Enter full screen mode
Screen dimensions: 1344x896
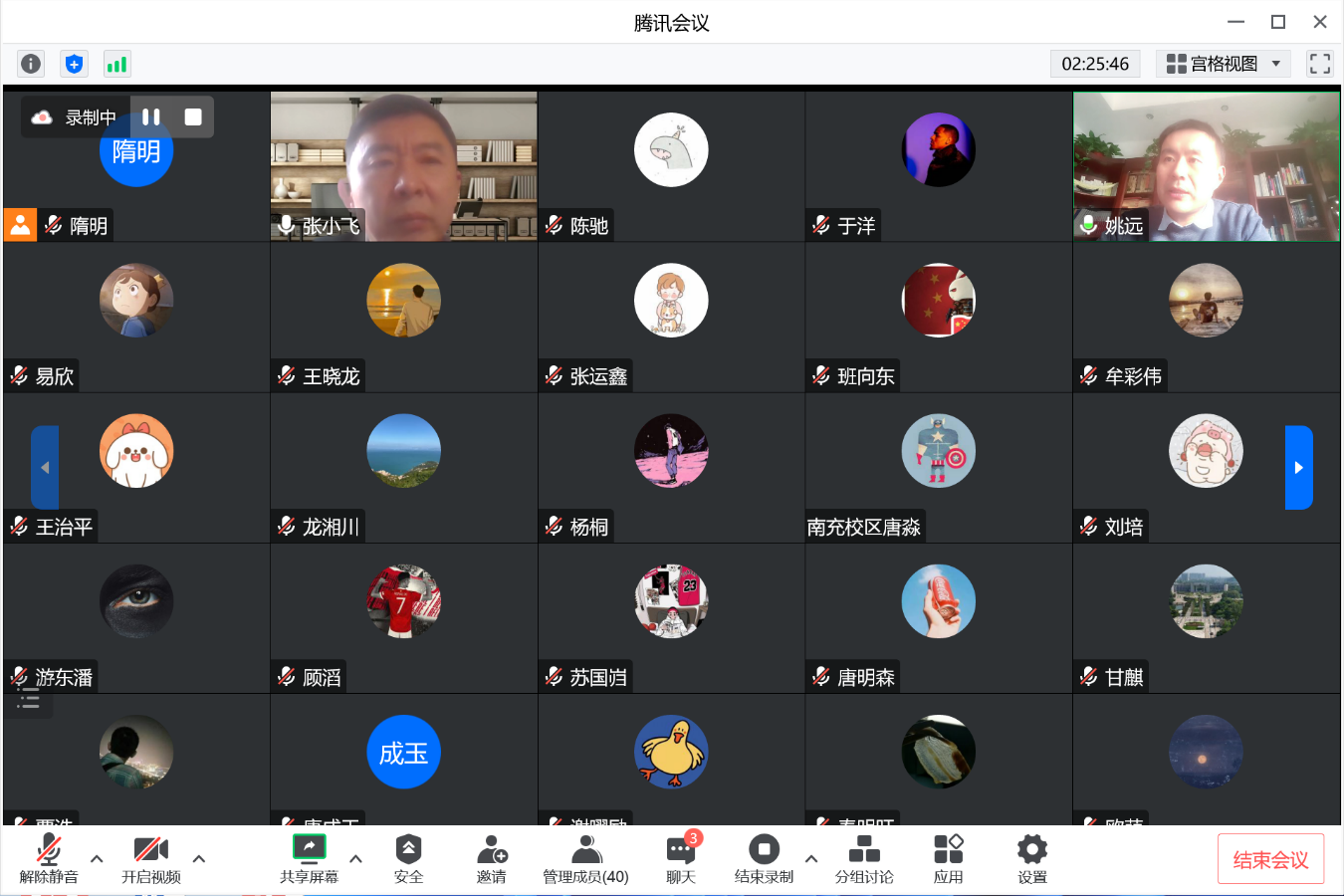point(1319,64)
